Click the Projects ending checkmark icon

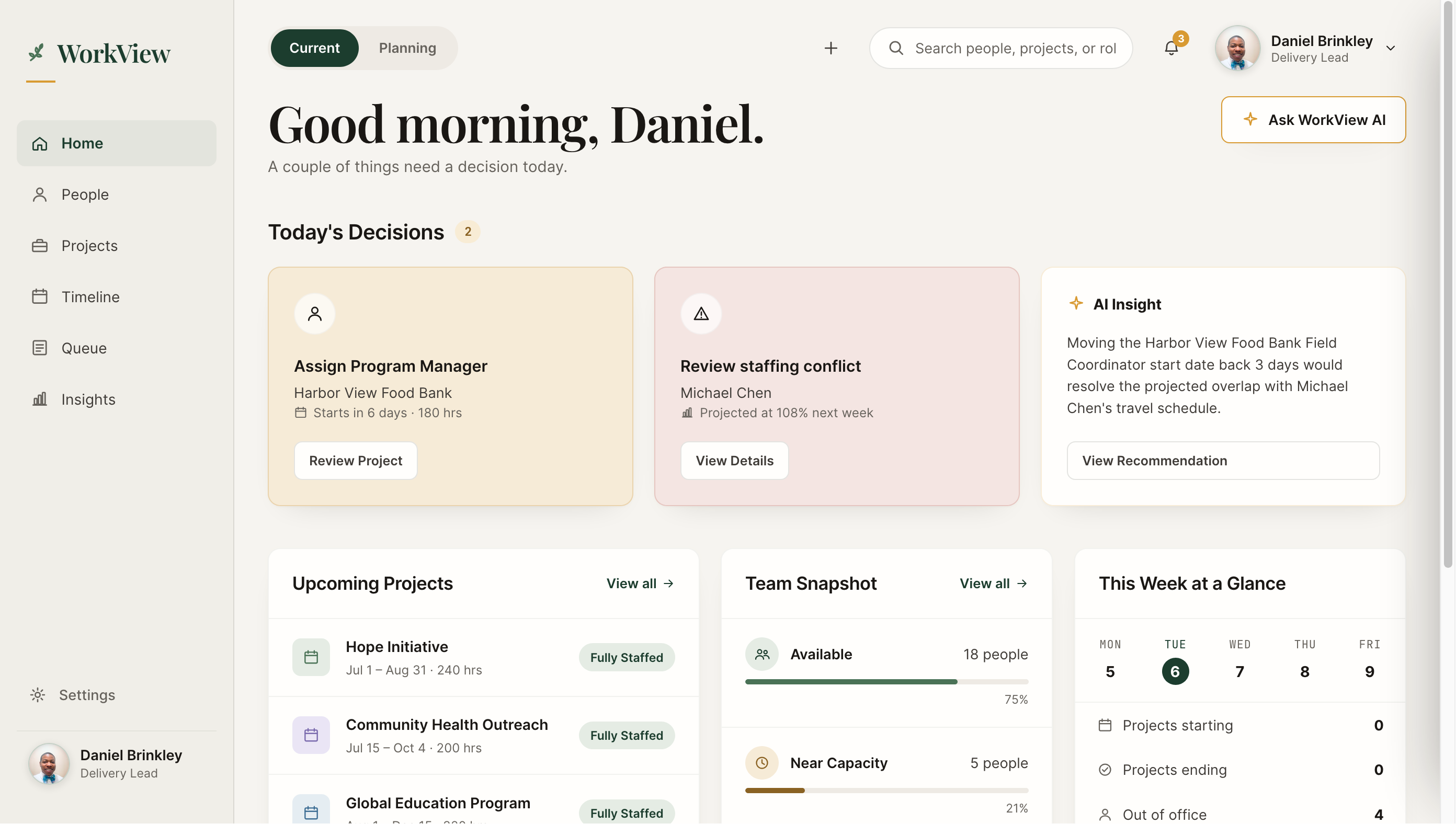click(x=1105, y=770)
